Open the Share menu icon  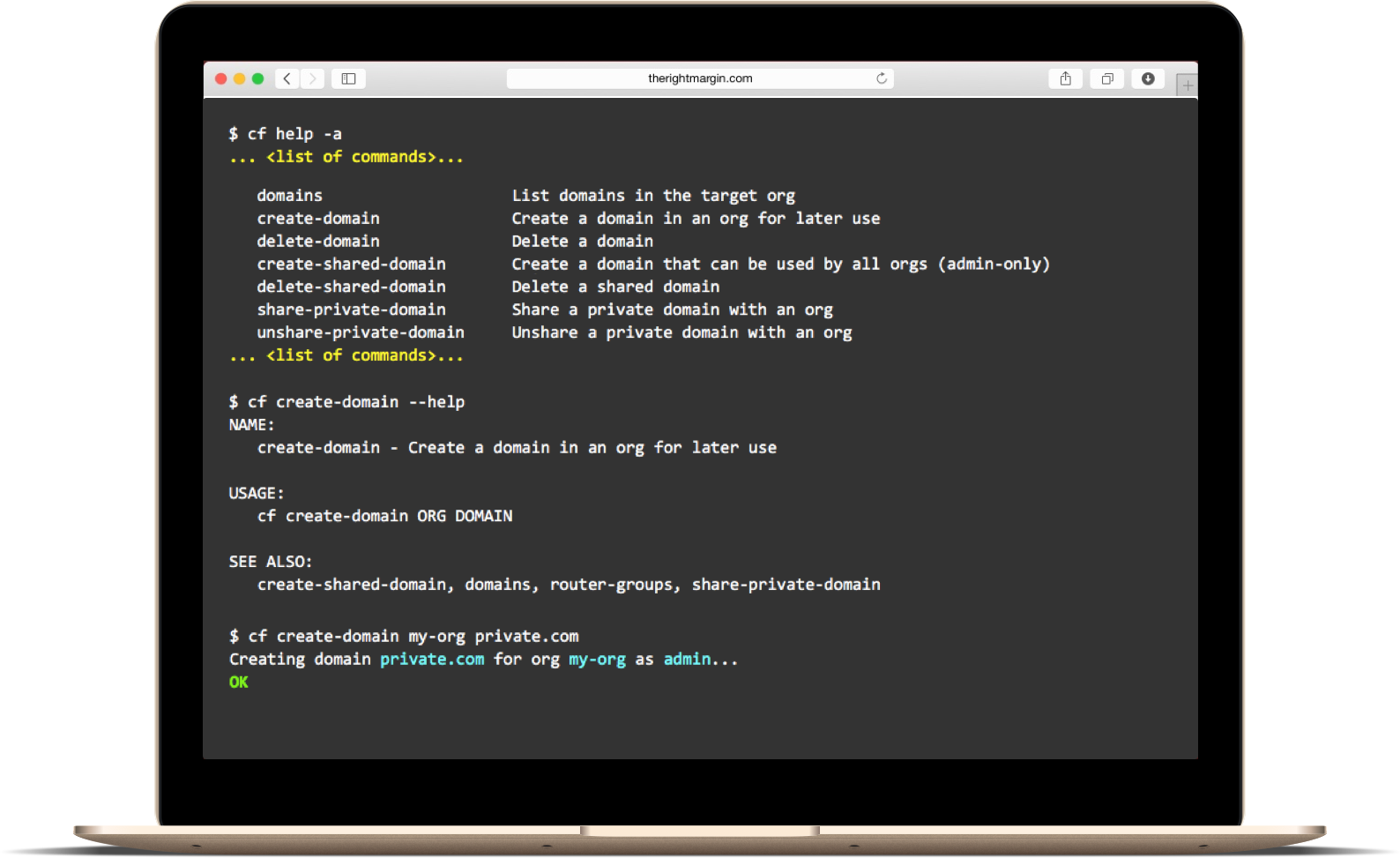[x=1065, y=78]
